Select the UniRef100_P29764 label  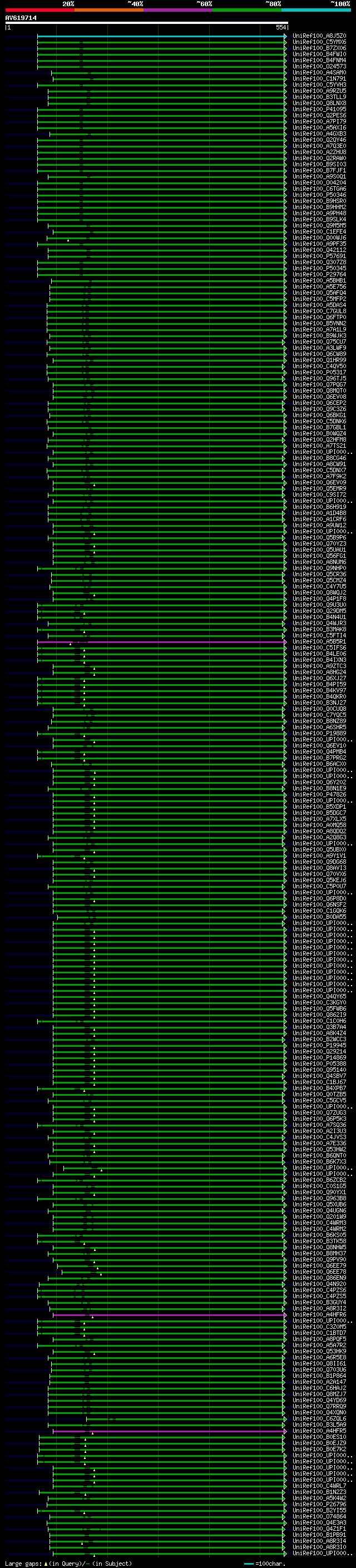click(319, 275)
